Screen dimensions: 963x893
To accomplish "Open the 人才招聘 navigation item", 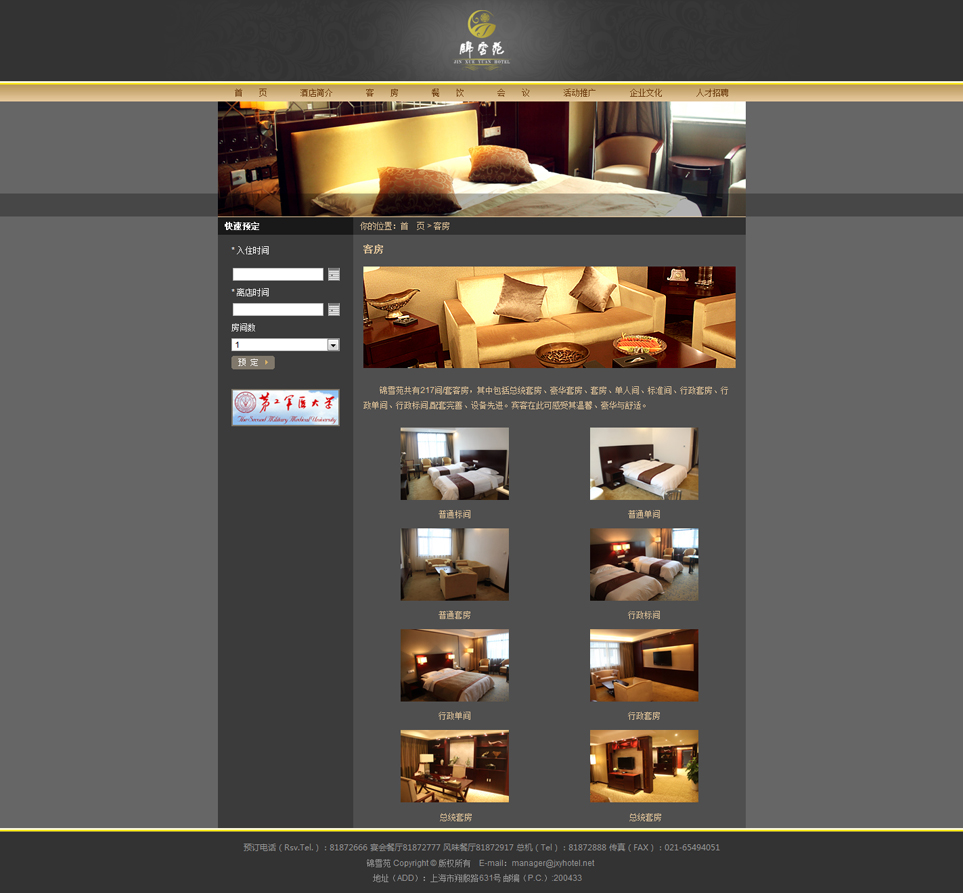I will coord(712,93).
